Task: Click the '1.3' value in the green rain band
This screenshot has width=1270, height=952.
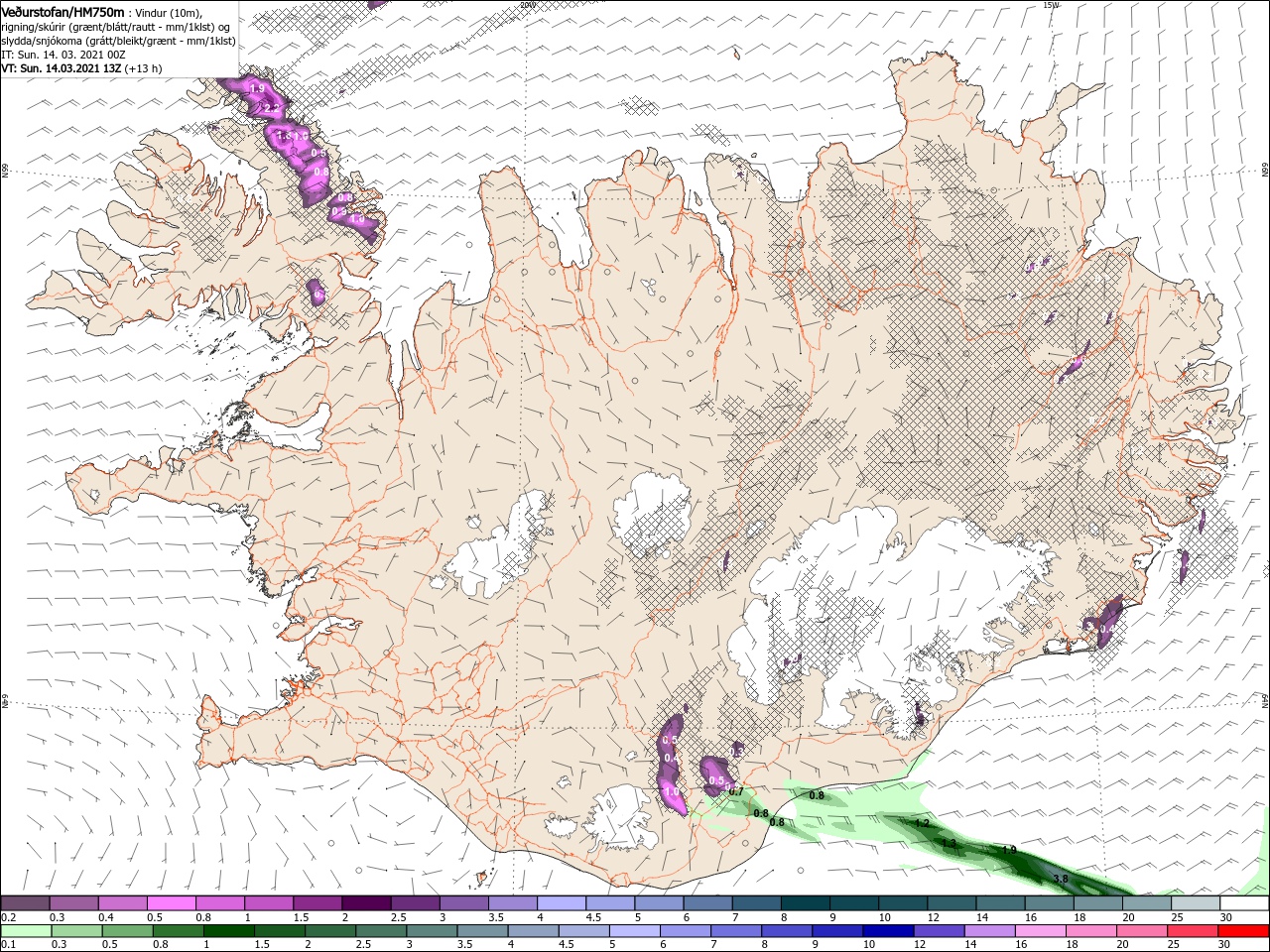Action: coord(949,844)
